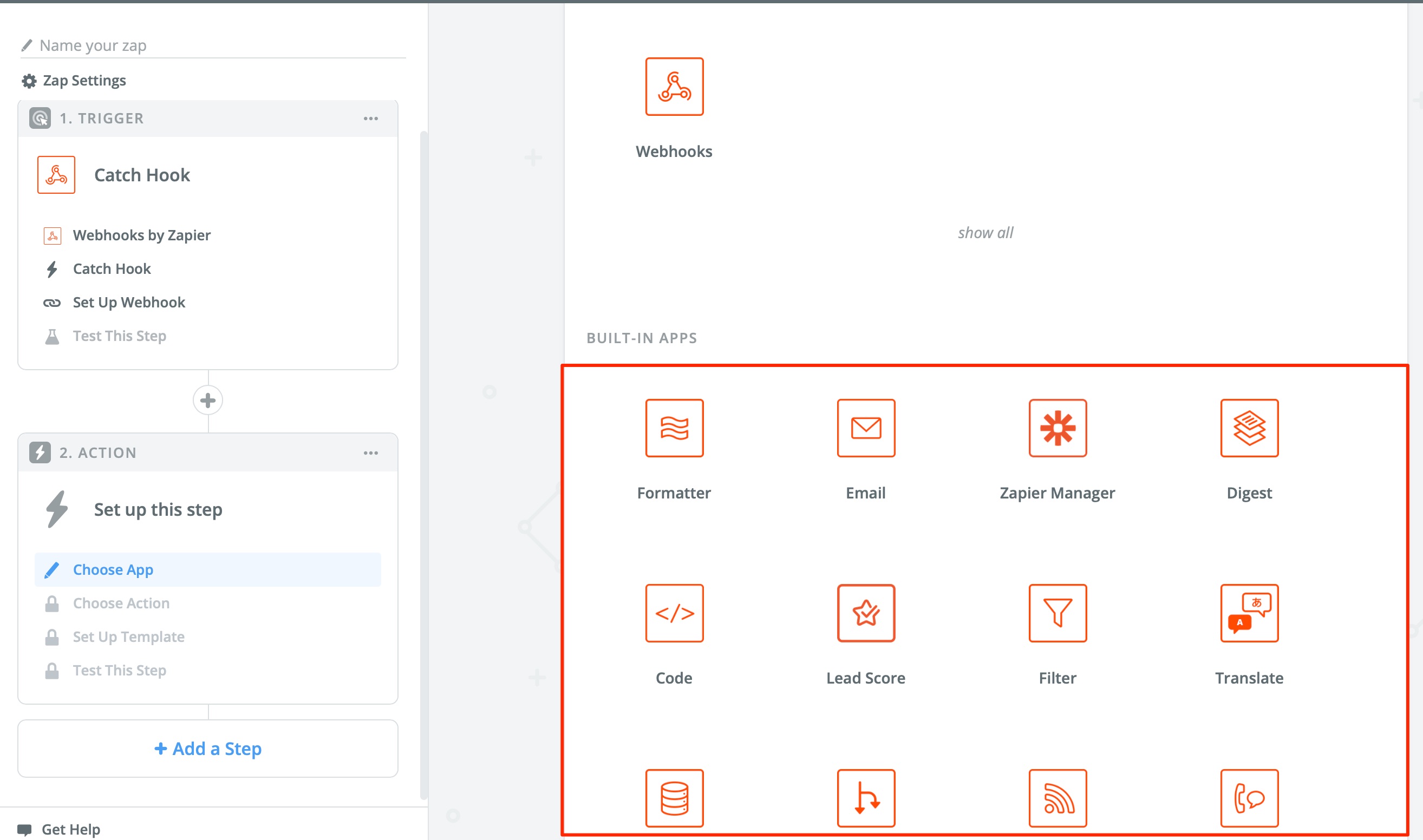
Task: Click the show all link
Action: click(x=985, y=233)
